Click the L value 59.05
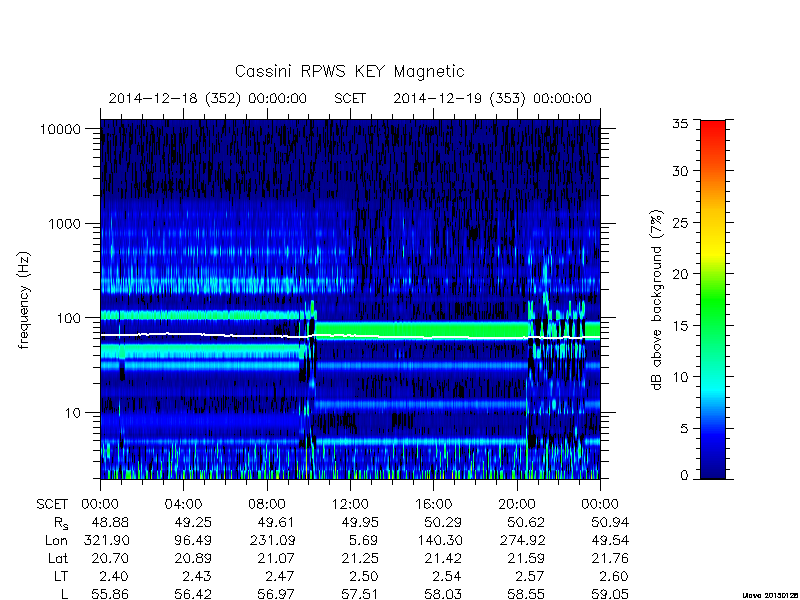This screenshot has height=600, width=800. click(x=610, y=594)
